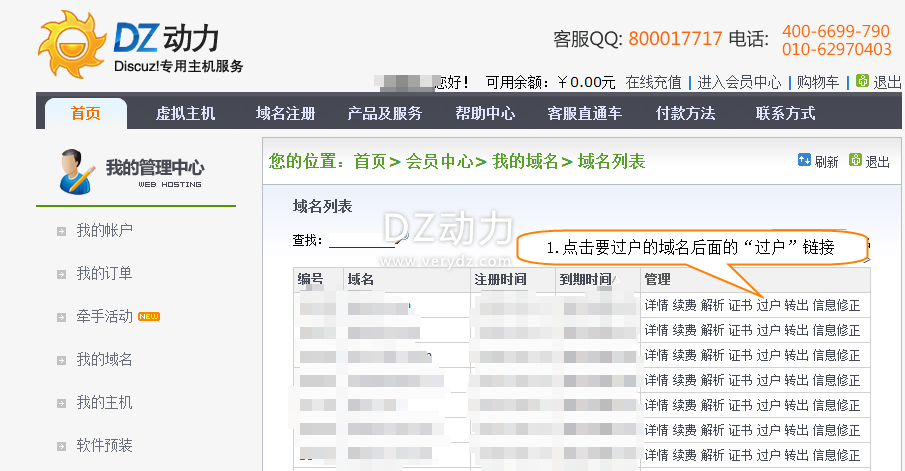Click the bullet icon beside 我的帐户
Screen dimensions: 905x471
click(x=62, y=231)
